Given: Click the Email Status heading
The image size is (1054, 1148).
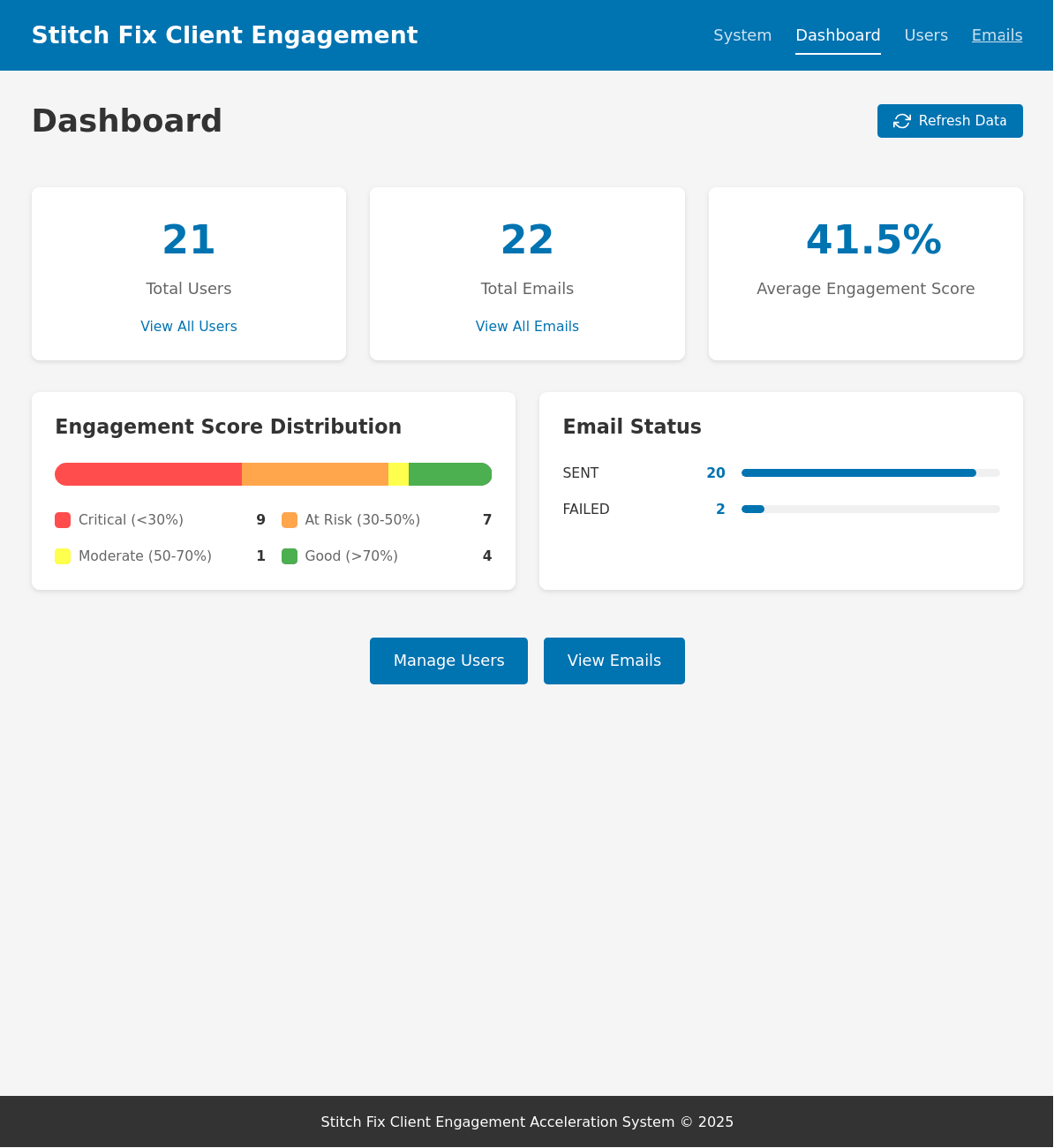Looking at the screenshot, I should click(632, 427).
